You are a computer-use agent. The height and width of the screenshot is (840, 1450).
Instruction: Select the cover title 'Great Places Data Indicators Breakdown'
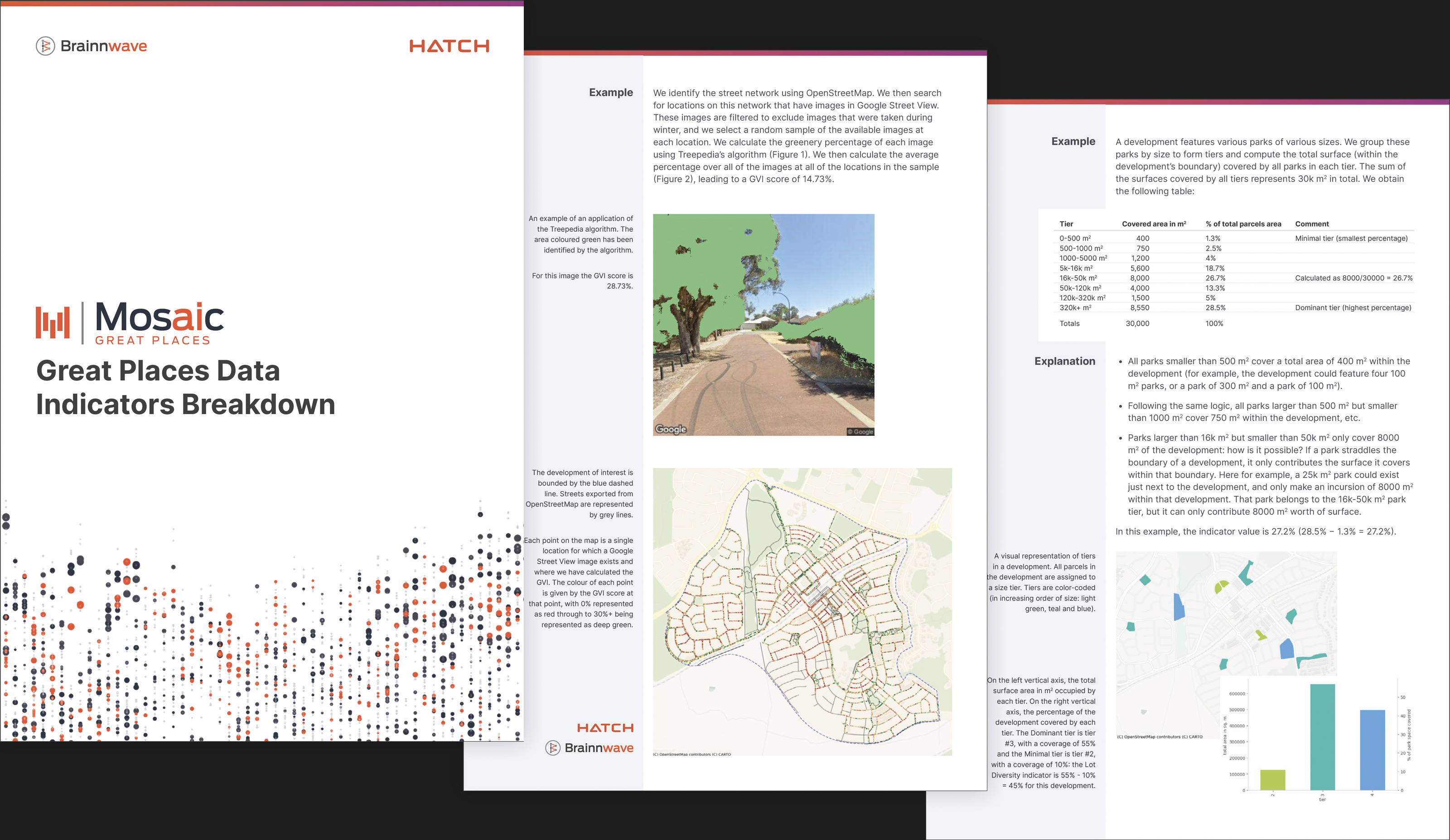coord(185,387)
